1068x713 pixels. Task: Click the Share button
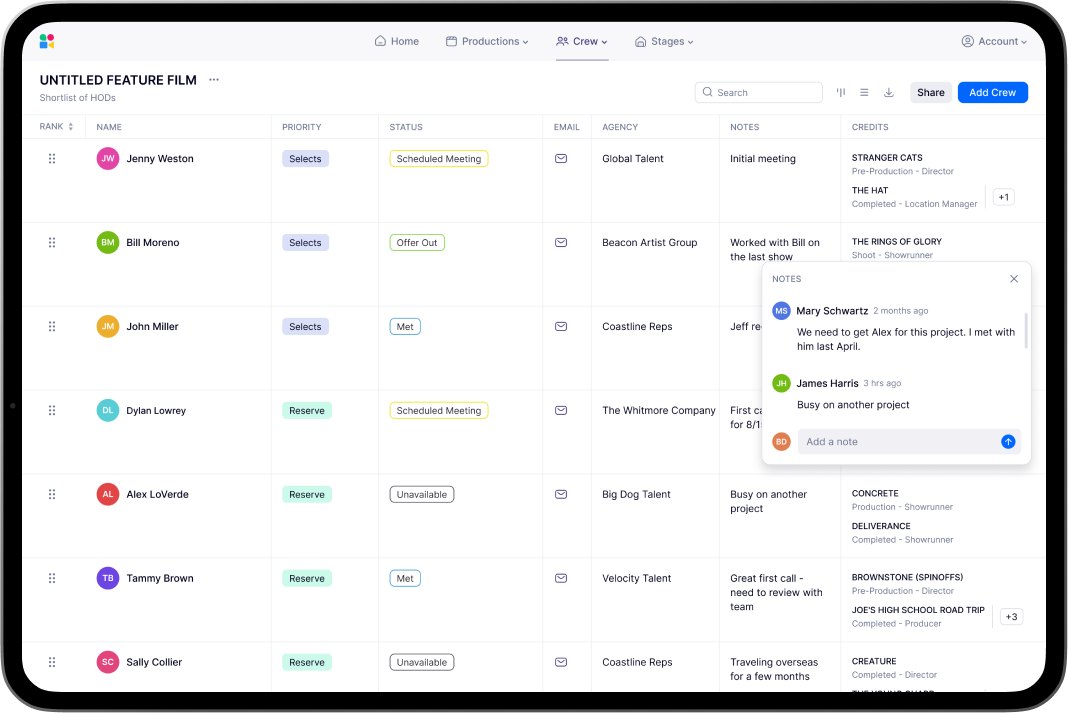click(x=930, y=92)
